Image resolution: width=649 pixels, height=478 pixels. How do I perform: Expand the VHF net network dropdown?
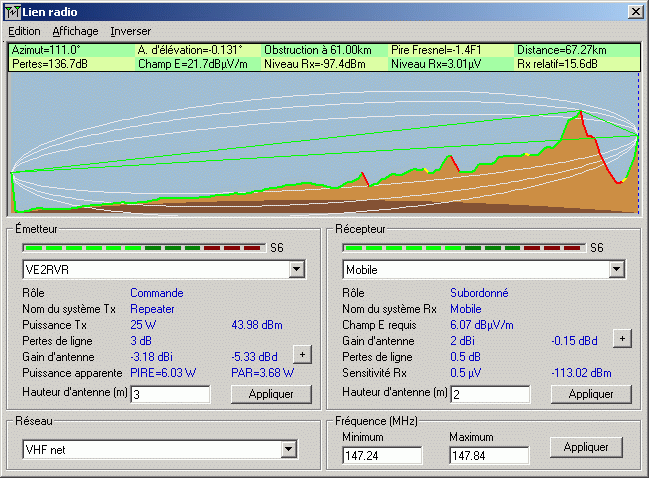[x=288, y=449]
